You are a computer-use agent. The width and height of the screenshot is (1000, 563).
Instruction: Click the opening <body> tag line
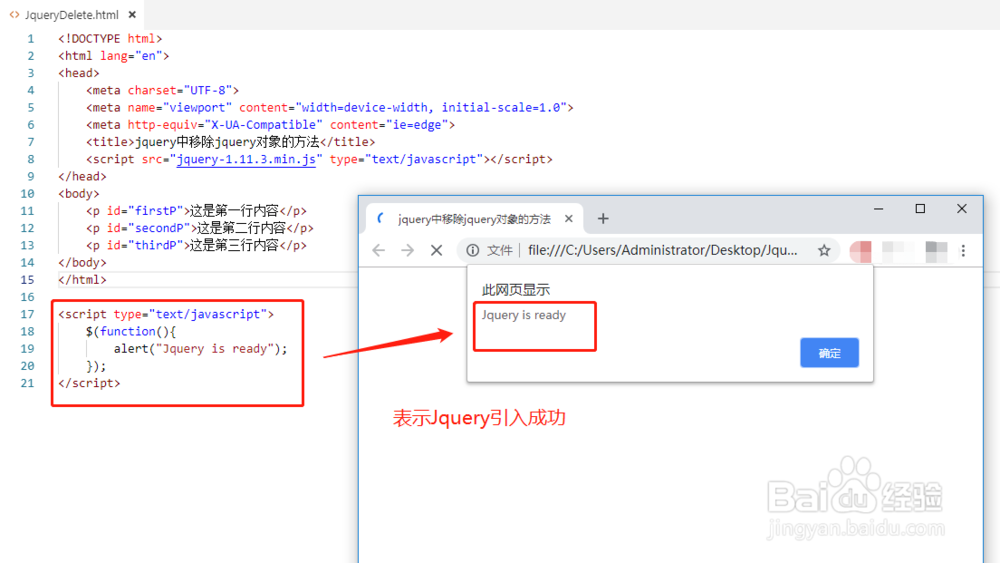coord(79,194)
